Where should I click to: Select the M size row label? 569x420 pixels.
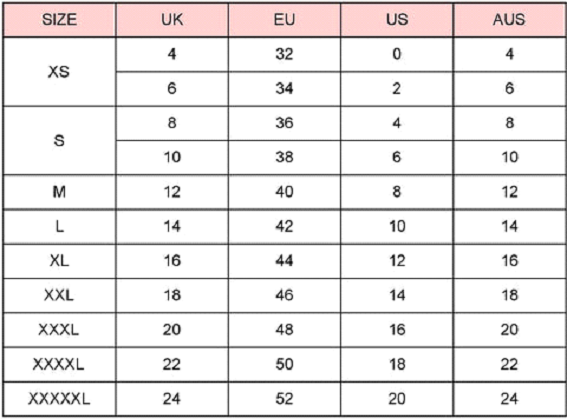coord(60,192)
